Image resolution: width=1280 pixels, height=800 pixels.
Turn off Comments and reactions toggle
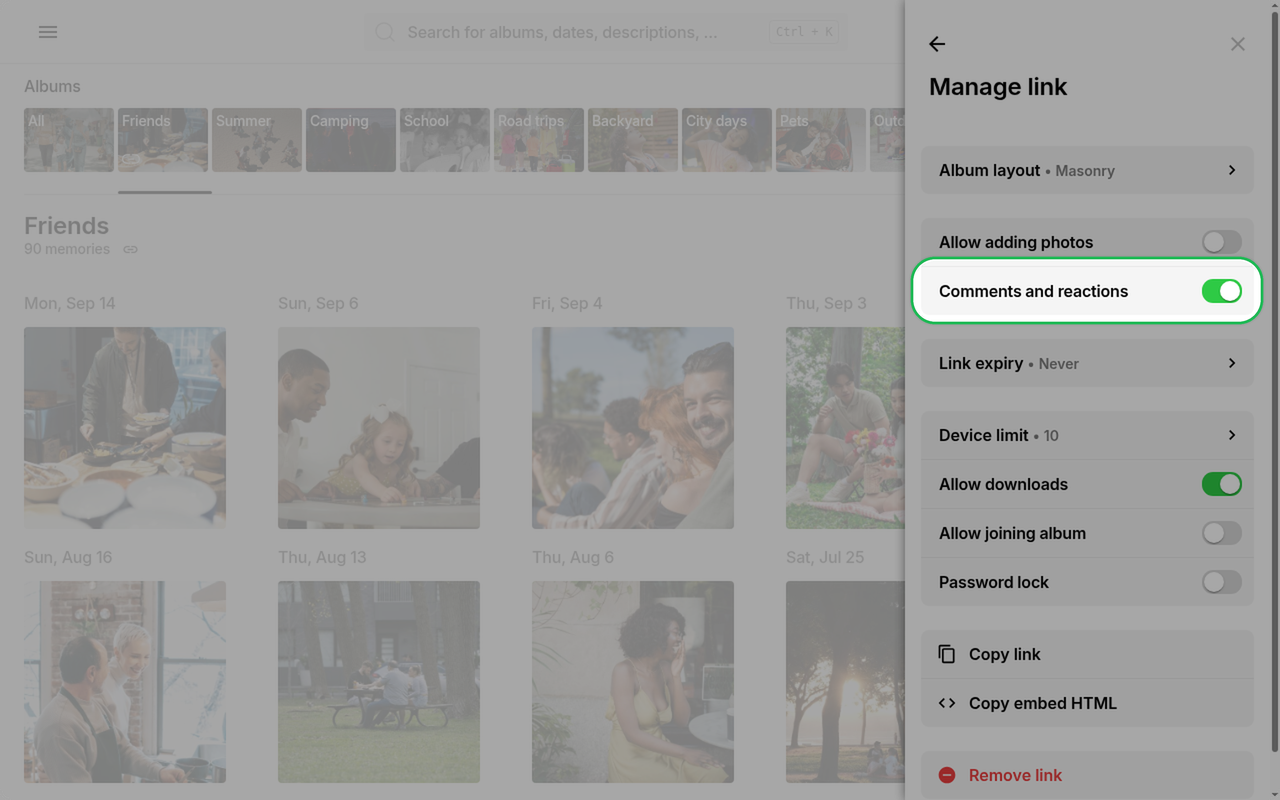(x=1222, y=291)
